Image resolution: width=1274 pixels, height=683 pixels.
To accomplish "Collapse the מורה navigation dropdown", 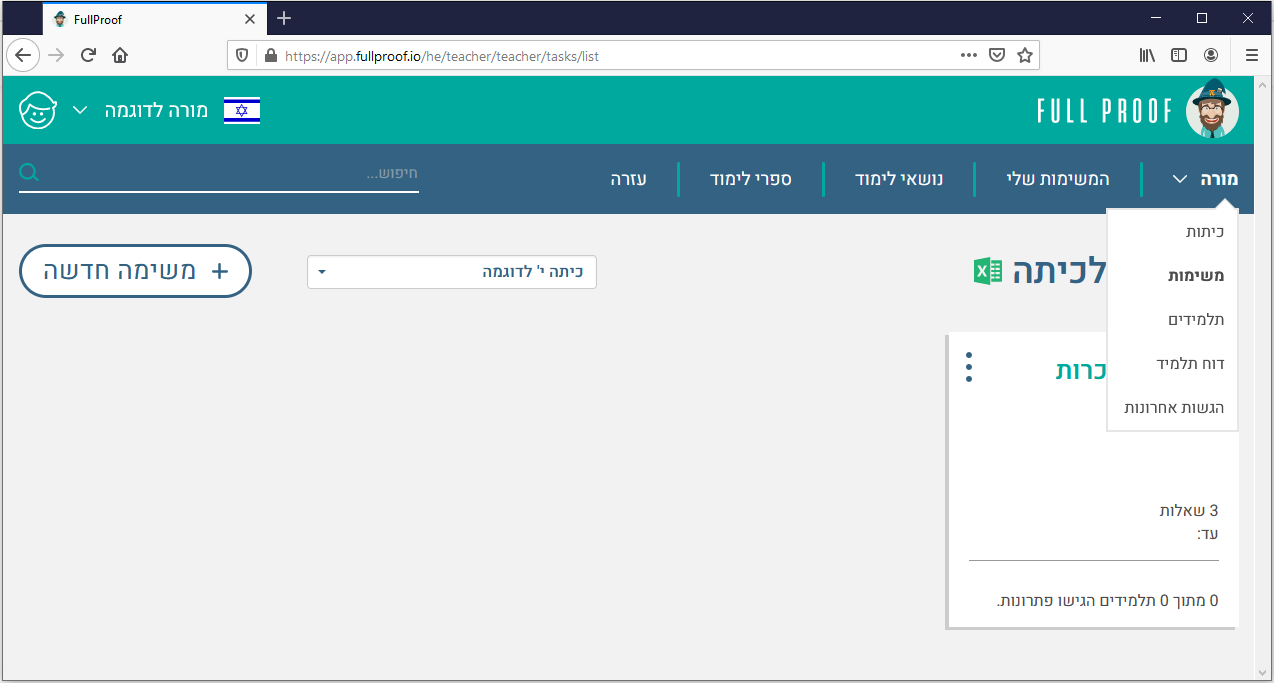I will click(1204, 179).
